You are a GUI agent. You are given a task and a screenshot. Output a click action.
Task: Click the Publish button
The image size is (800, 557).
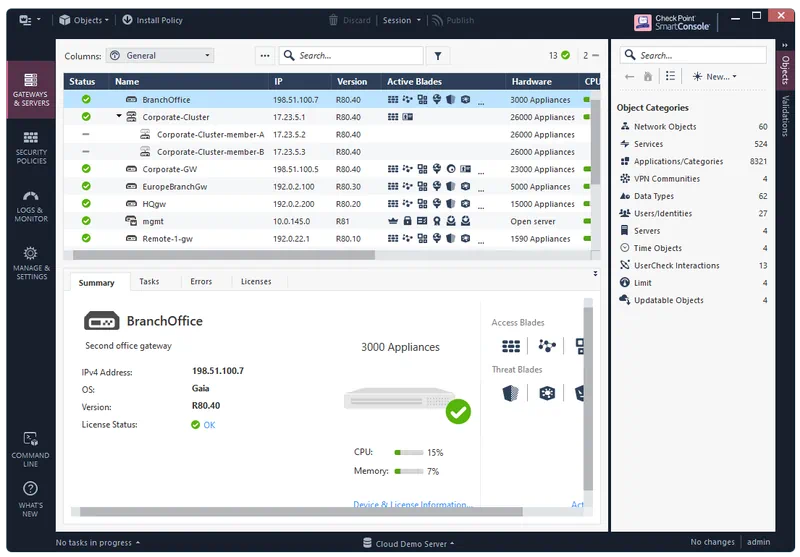(453, 20)
